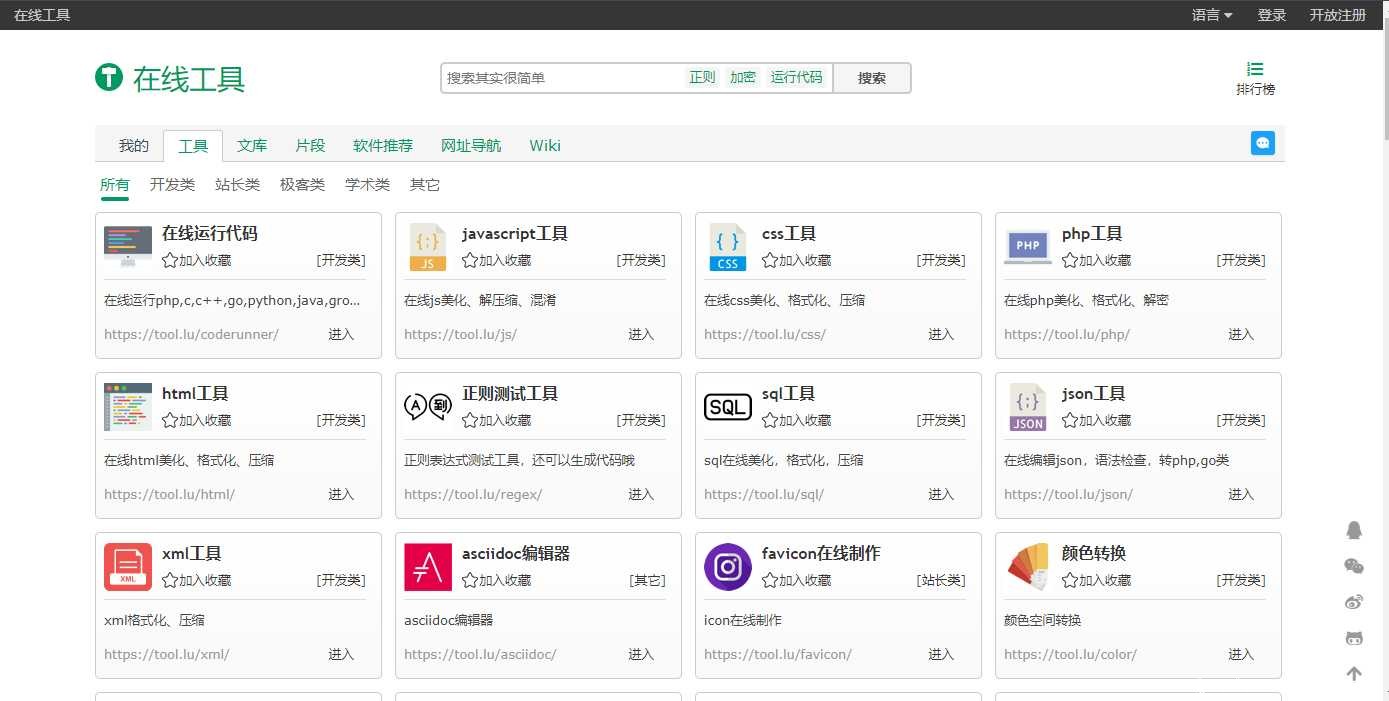Image resolution: width=1389 pixels, height=701 pixels.
Task: Filter by 学术类 category
Action: click(x=367, y=185)
